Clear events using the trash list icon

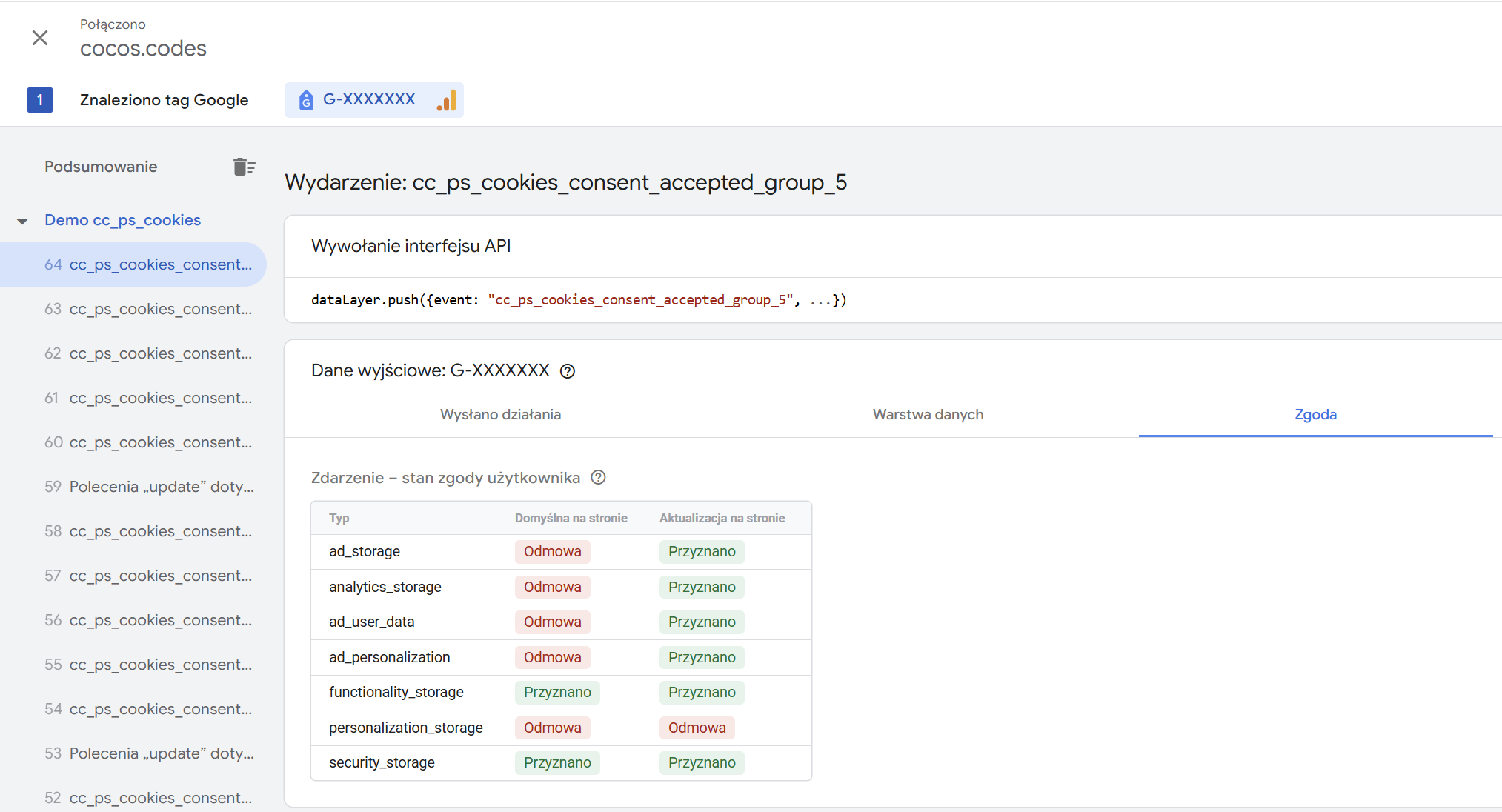click(244, 167)
